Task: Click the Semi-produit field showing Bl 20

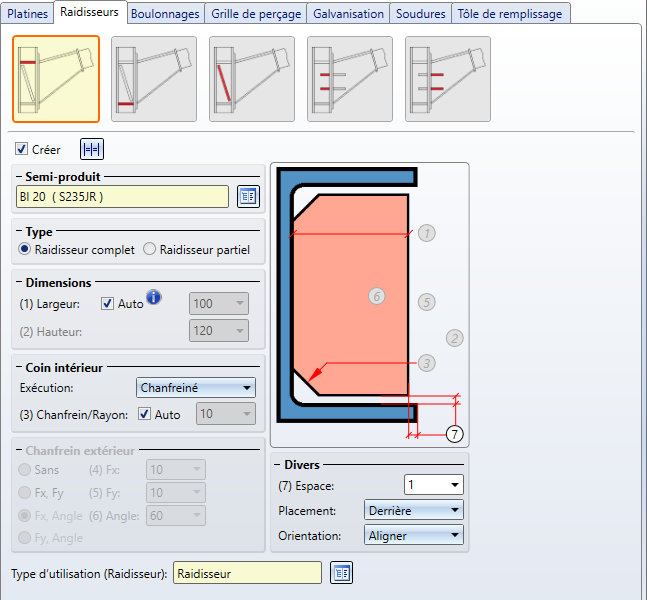Action: [122, 196]
